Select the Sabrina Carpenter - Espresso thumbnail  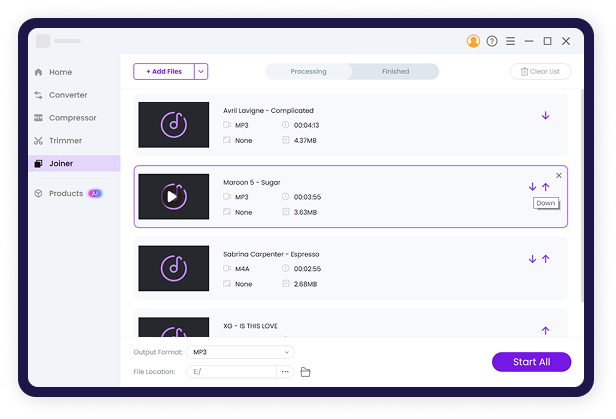(174, 268)
